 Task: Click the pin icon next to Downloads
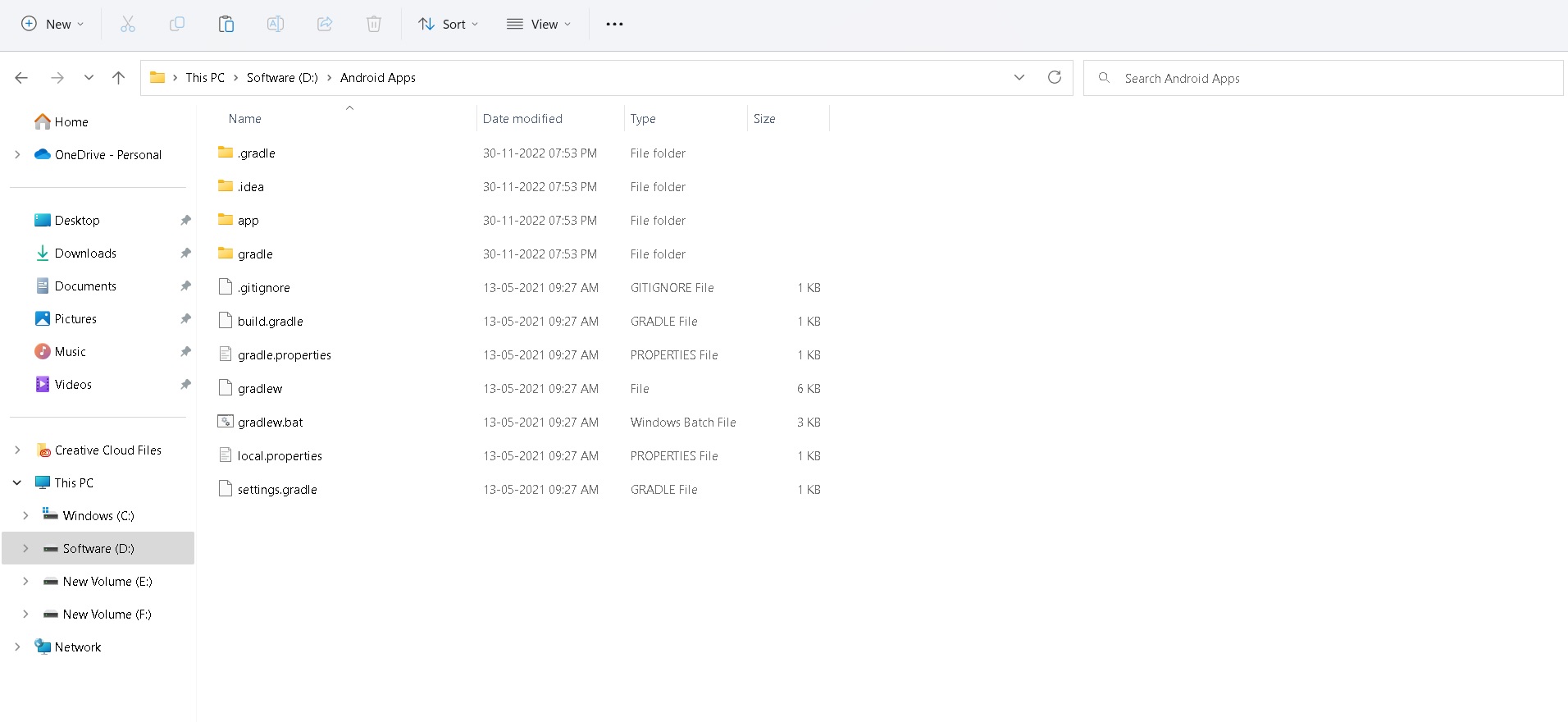coord(185,253)
